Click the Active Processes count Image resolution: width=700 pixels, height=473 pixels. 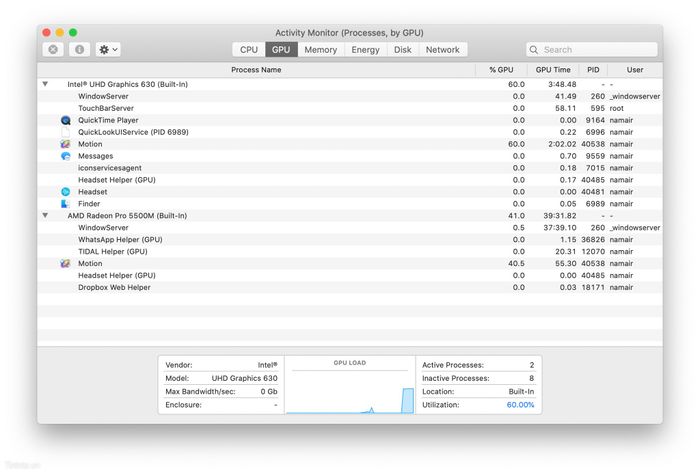(x=532, y=365)
